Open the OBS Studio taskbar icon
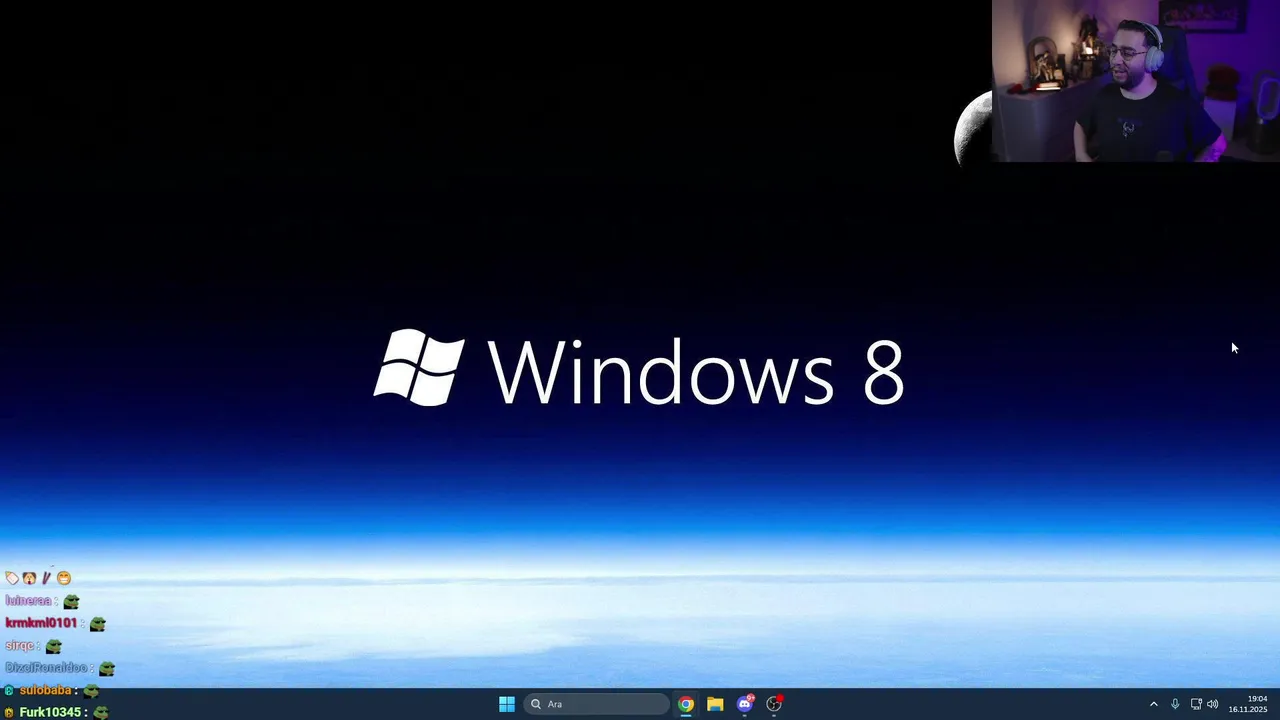The image size is (1280, 720). (774, 704)
